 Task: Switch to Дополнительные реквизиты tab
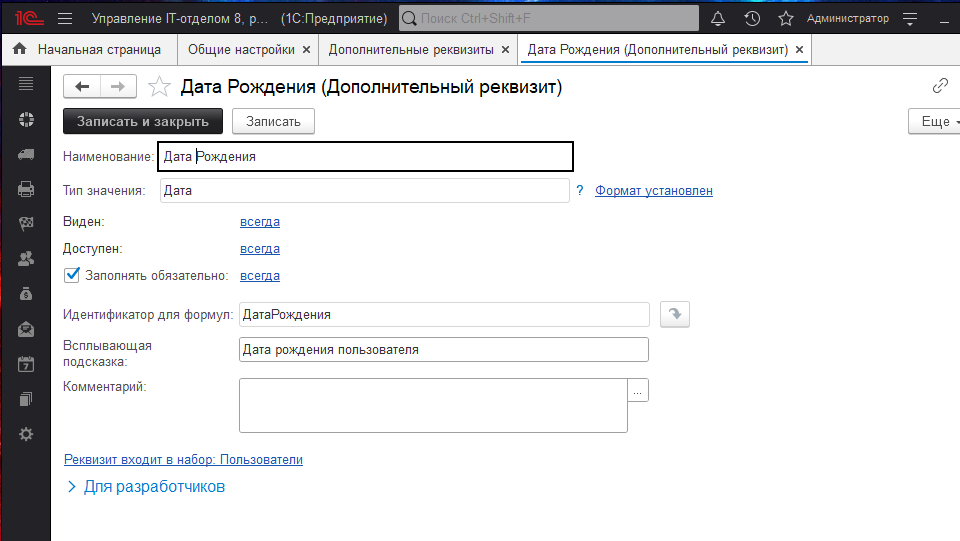[411, 49]
